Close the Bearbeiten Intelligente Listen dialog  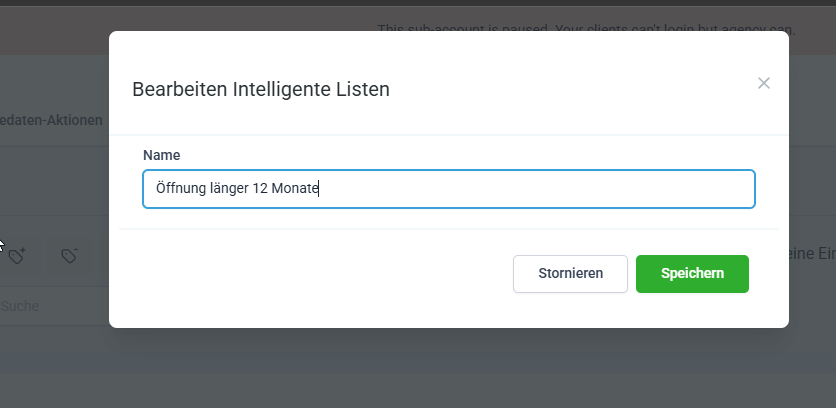764,83
